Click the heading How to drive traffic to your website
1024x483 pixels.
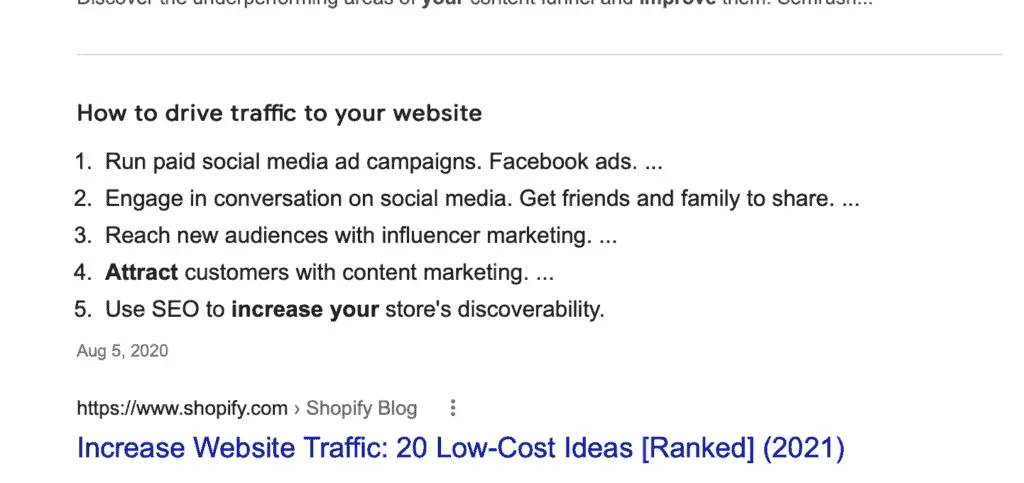[x=280, y=113]
